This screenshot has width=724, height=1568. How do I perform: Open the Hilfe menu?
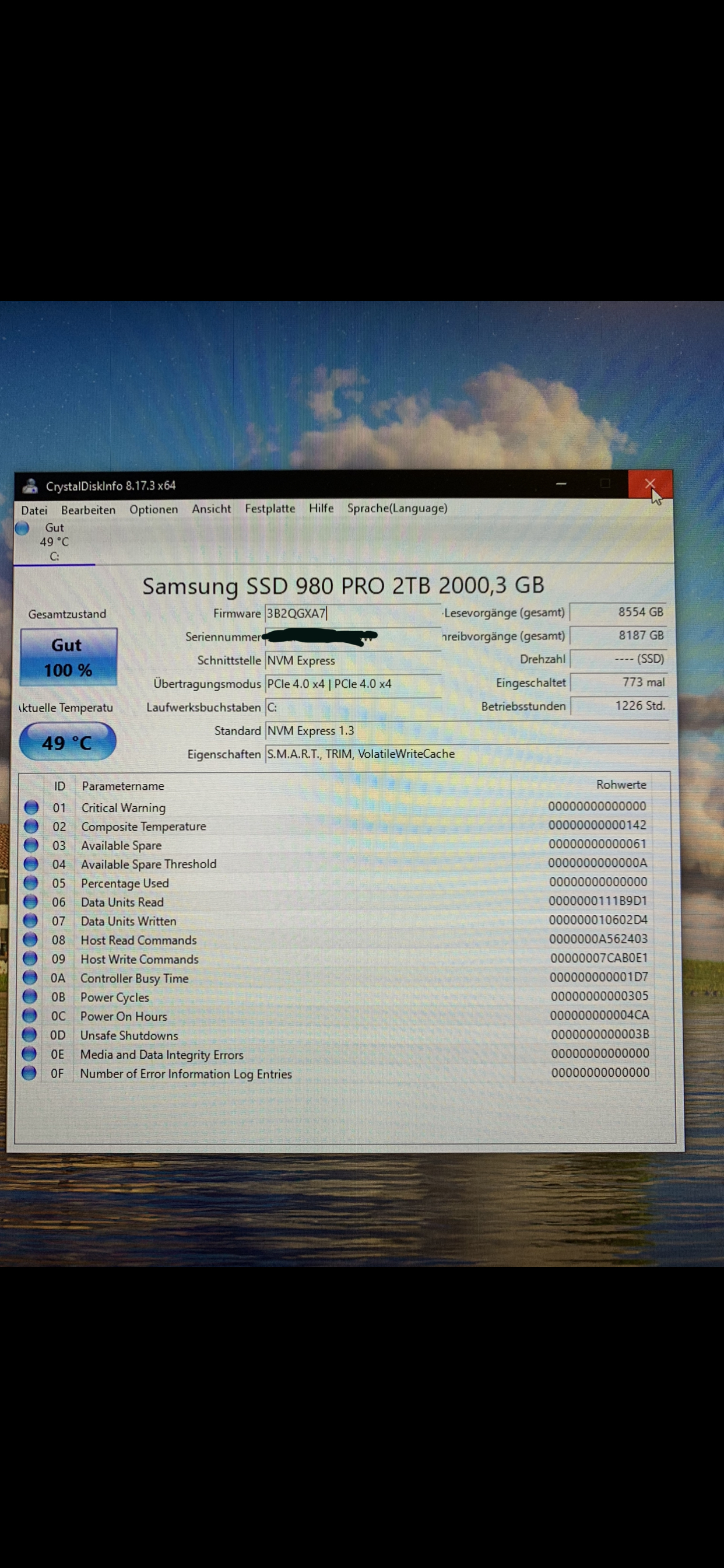point(321,508)
